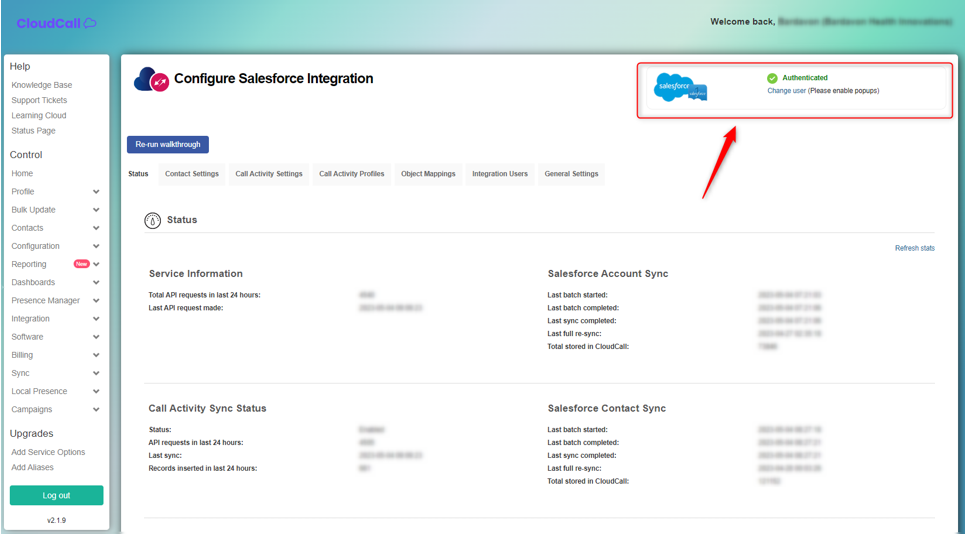Click the Configure Salesforce Integration title
965x534 pixels.
[274, 79]
